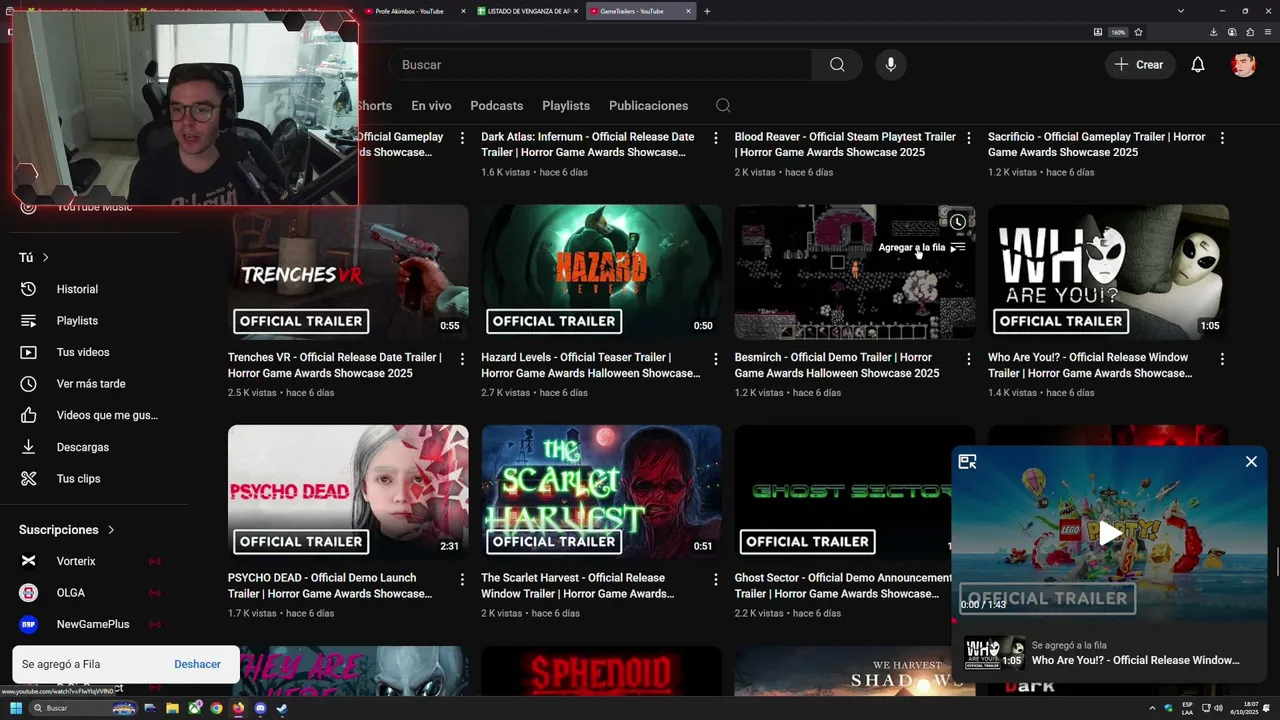Open options menu for Dark Atlas: Infernum video
Screen dimensions: 1280x720
715,138
